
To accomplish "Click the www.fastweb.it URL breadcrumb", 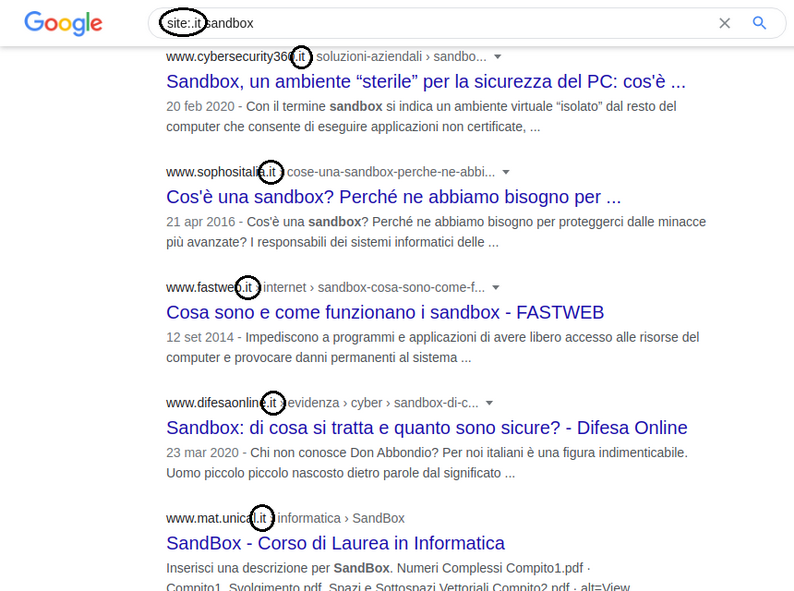I will pyautogui.click(x=325, y=288).
